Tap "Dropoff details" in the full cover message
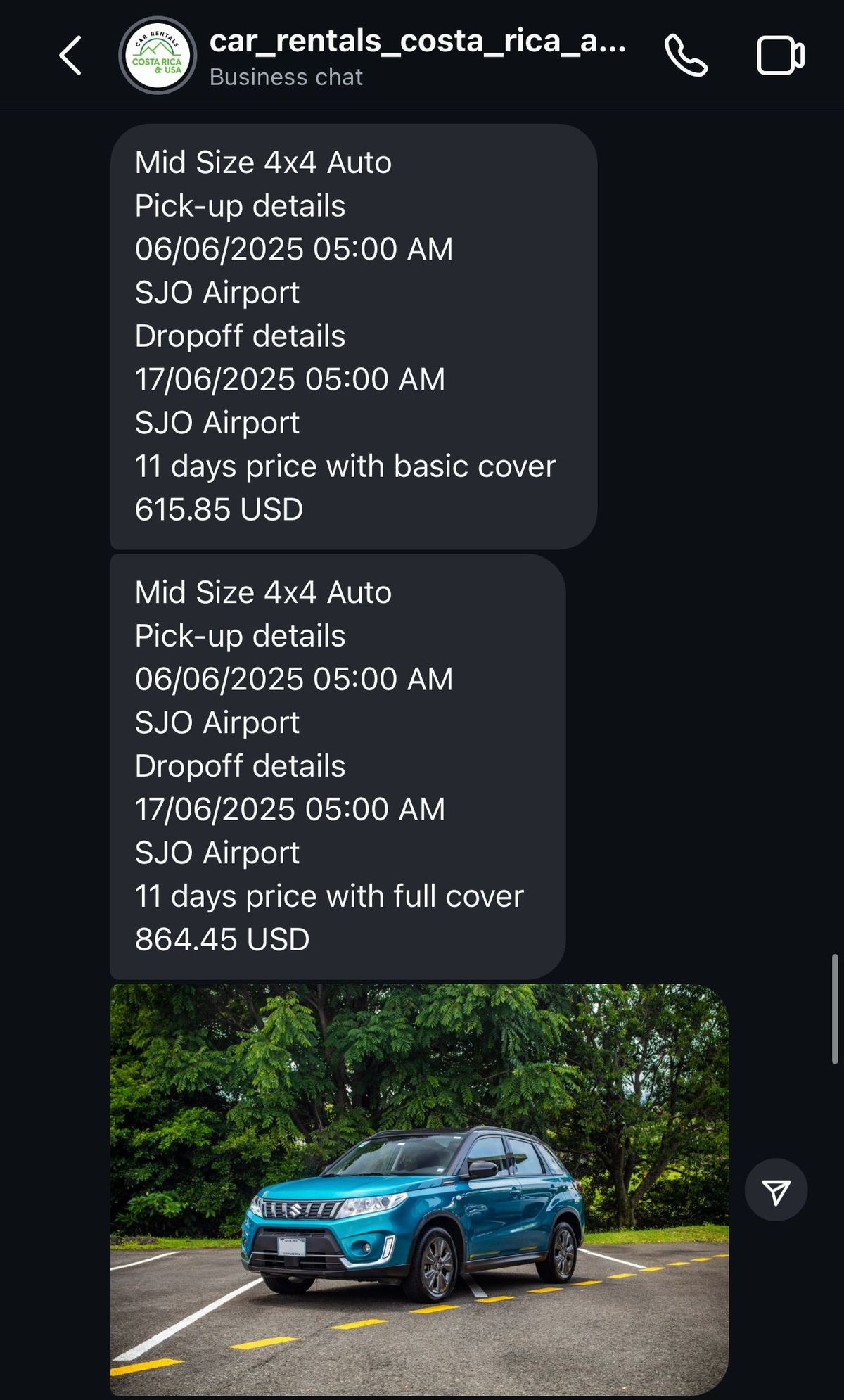Screen dimensions: 844x1400 [x=240, y=766]
